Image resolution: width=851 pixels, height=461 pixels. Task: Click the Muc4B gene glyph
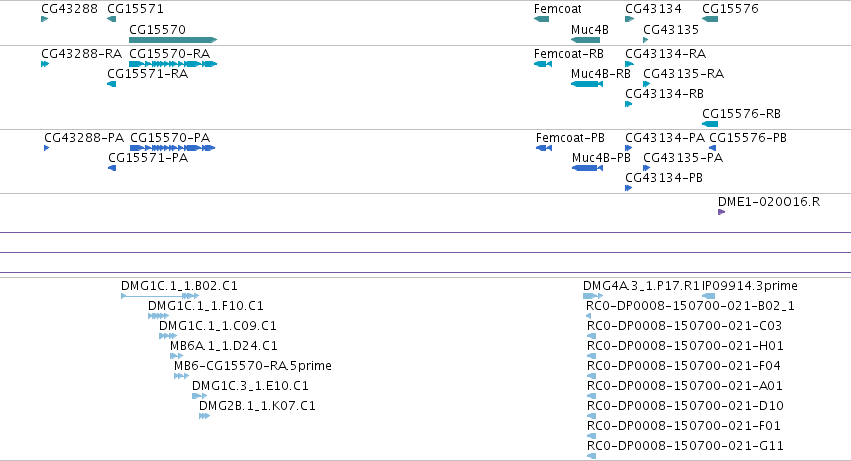(x=586, y=40)
